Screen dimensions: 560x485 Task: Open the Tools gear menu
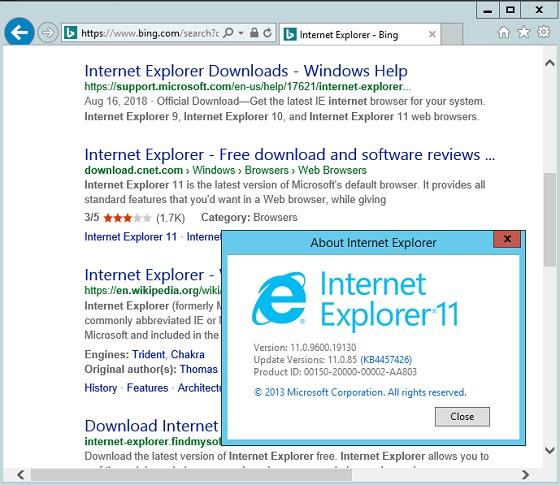pyautogui.click(x=544, y=32)
